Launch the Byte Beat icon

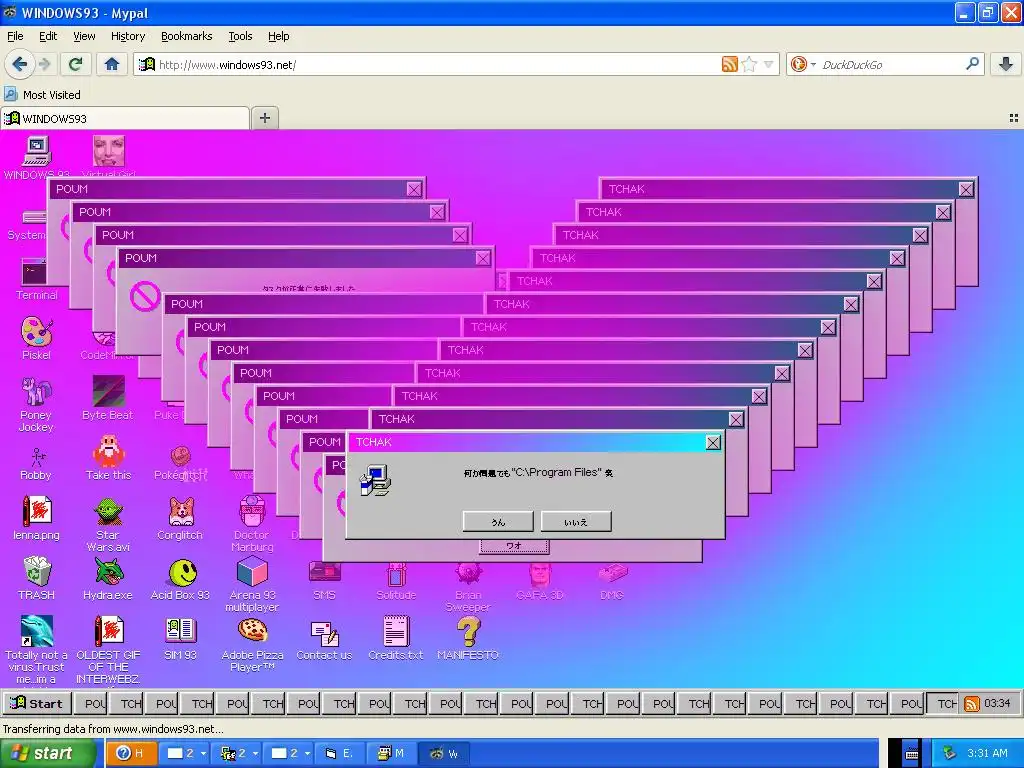pyautogui.click(x=108, y=391)
